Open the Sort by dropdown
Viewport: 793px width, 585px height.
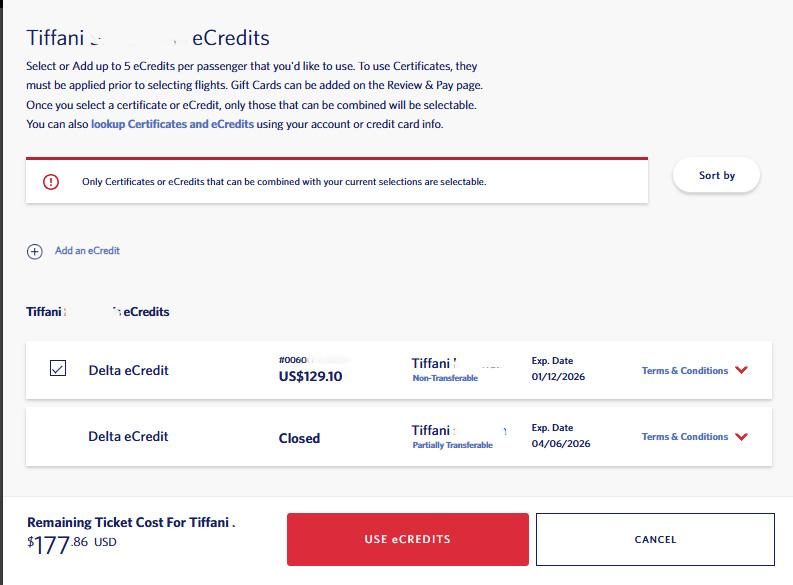click(716, 175)
